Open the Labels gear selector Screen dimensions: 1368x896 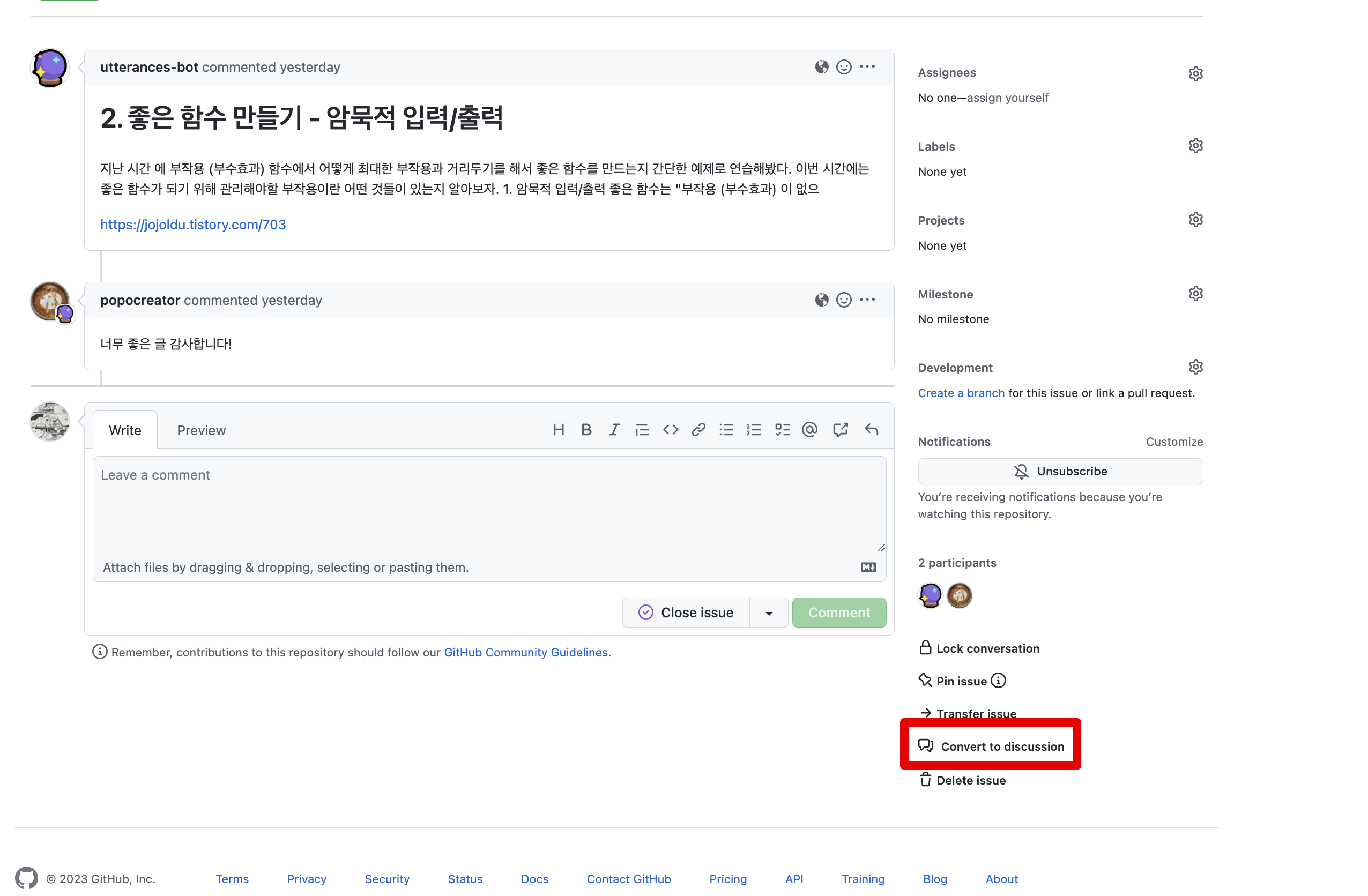click(x=1195, y=146)
